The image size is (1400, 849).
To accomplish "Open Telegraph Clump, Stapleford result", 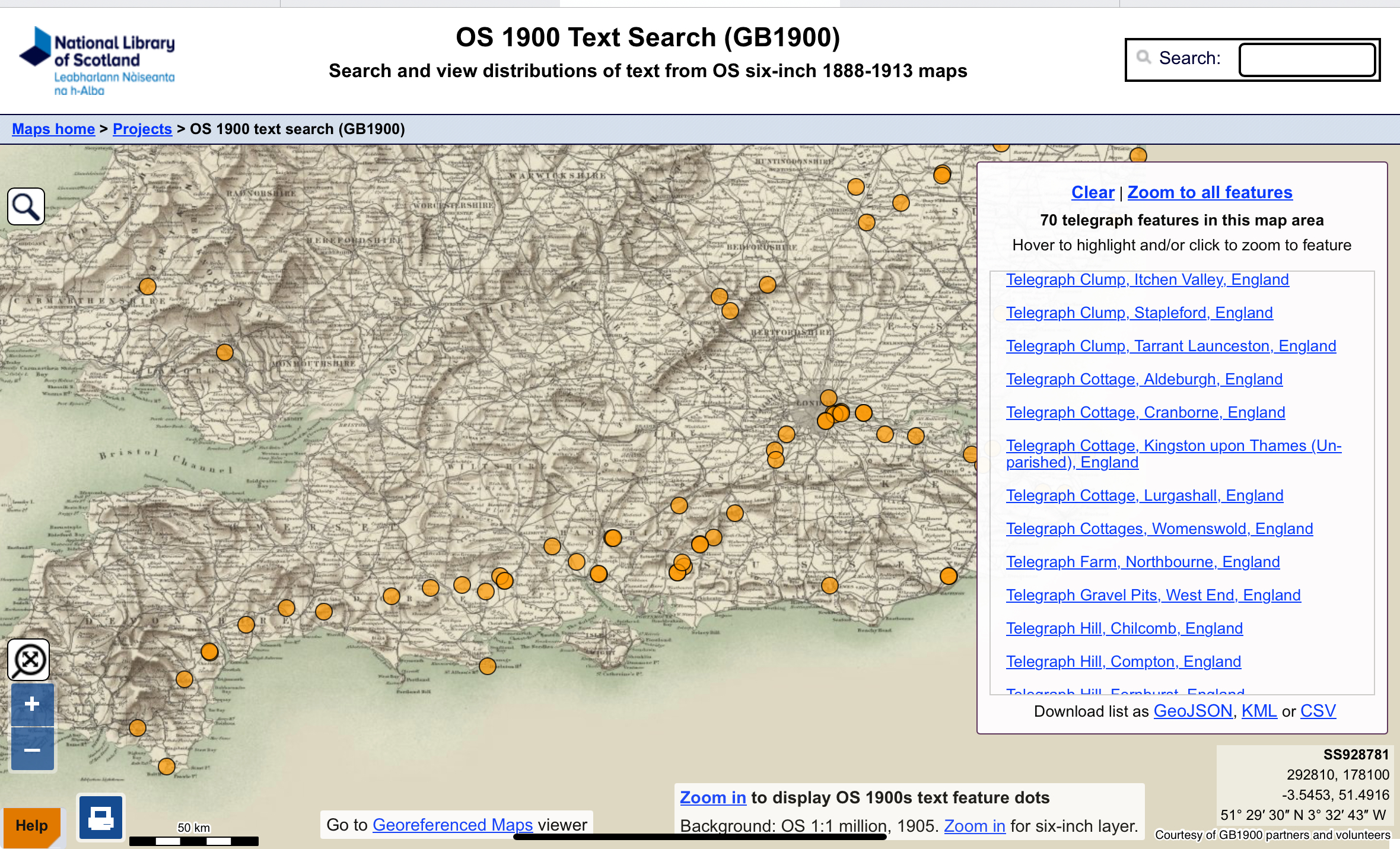I will 1140,313.
